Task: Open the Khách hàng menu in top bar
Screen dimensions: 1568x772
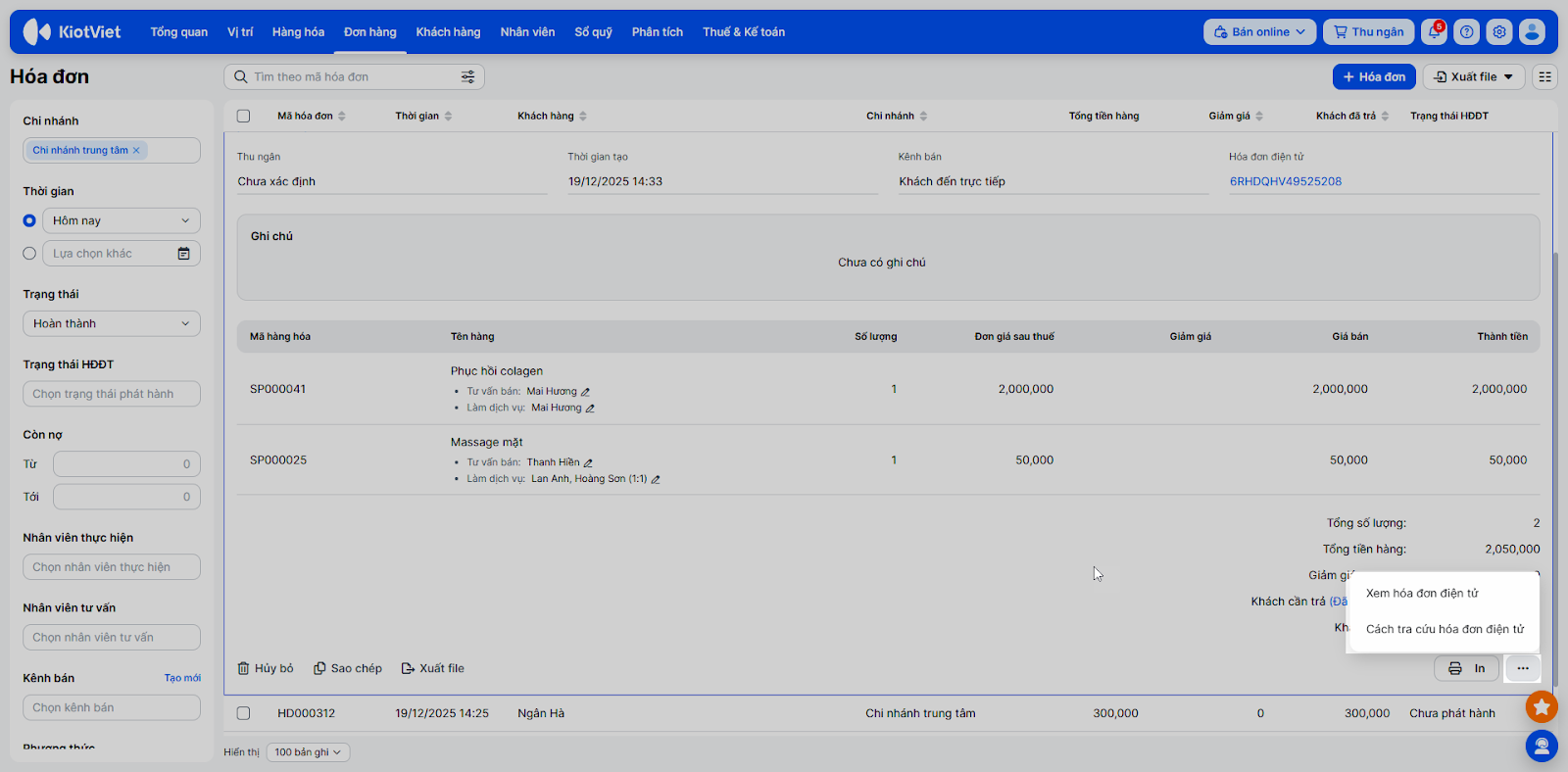Action: [449, 32]
